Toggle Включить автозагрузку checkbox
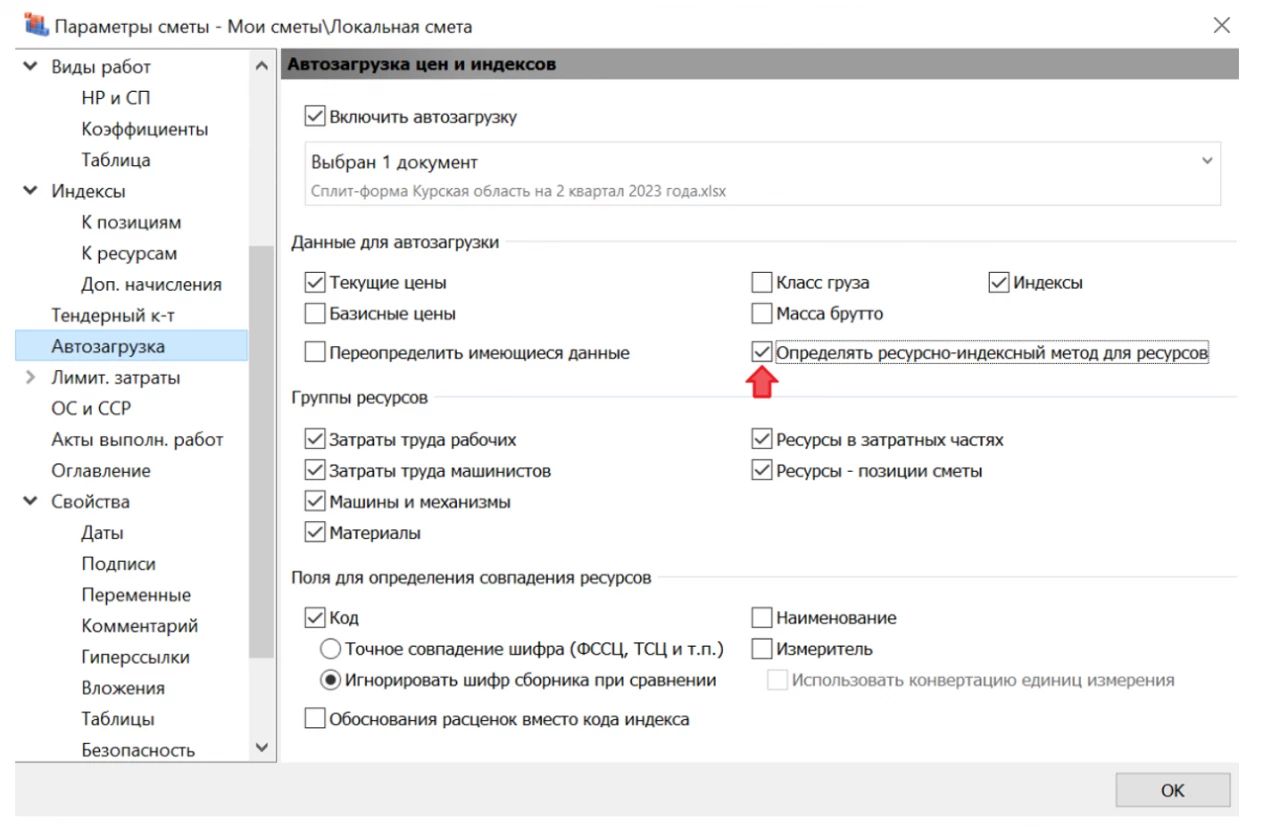 pos(315,117)
